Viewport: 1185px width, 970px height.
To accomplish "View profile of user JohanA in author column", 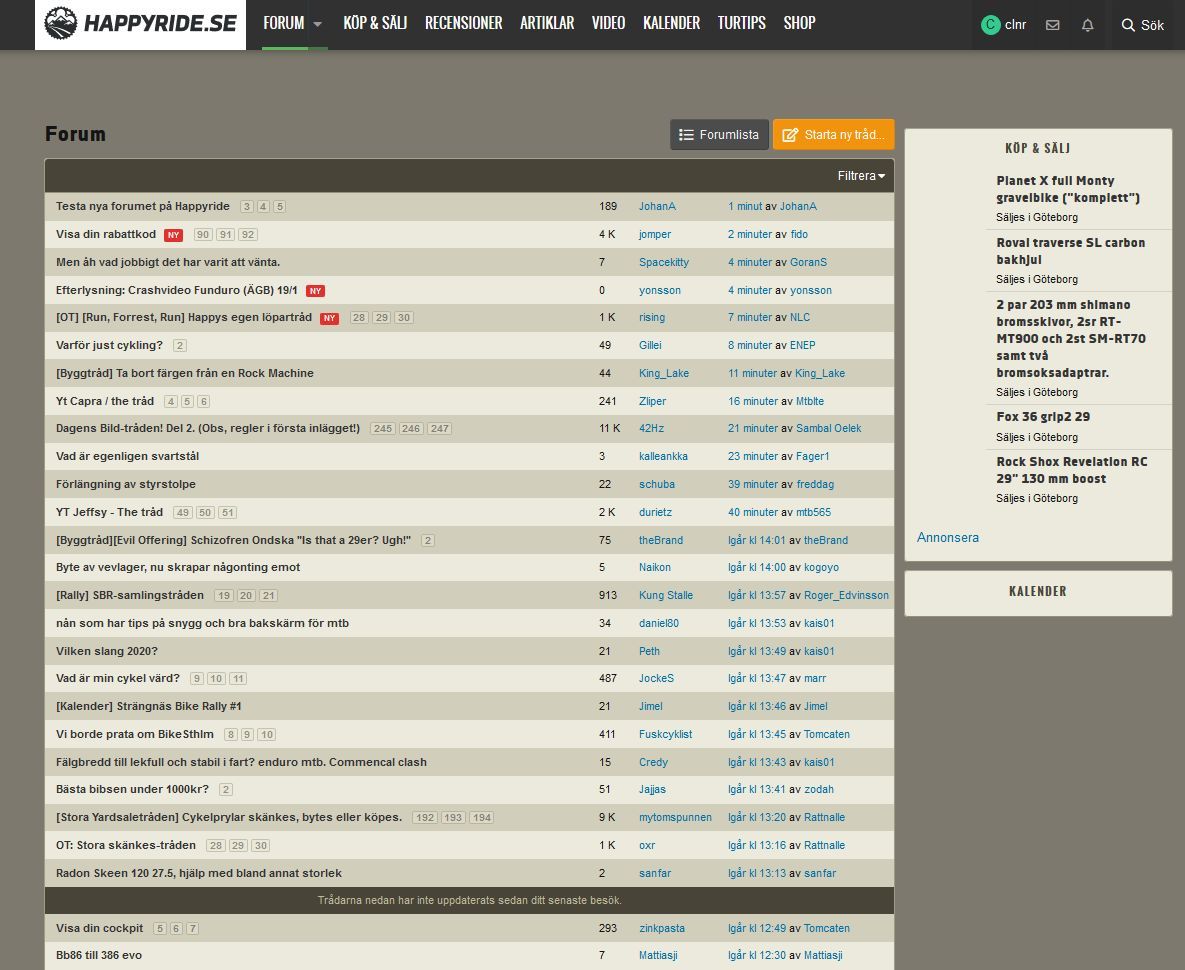I will (x=657, y=206).
